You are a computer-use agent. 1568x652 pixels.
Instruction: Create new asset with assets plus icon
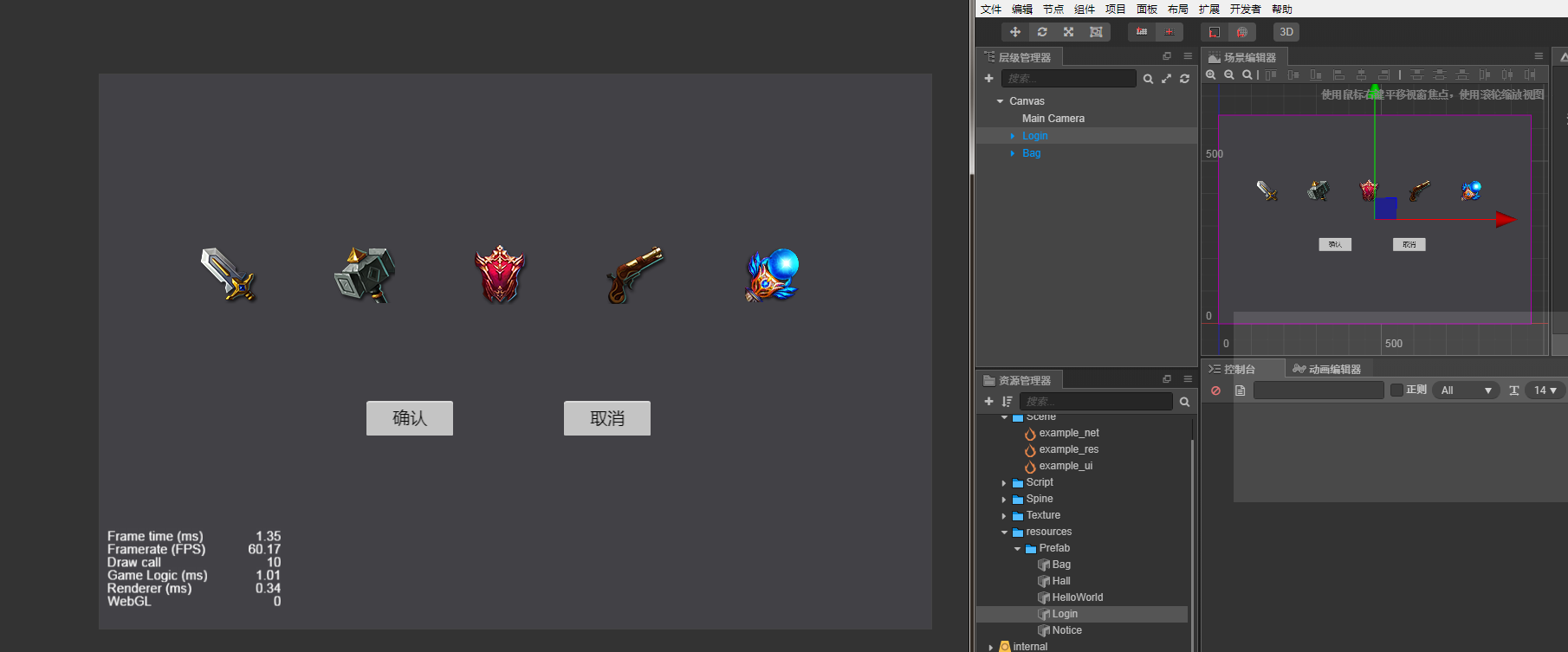(988, 402)
